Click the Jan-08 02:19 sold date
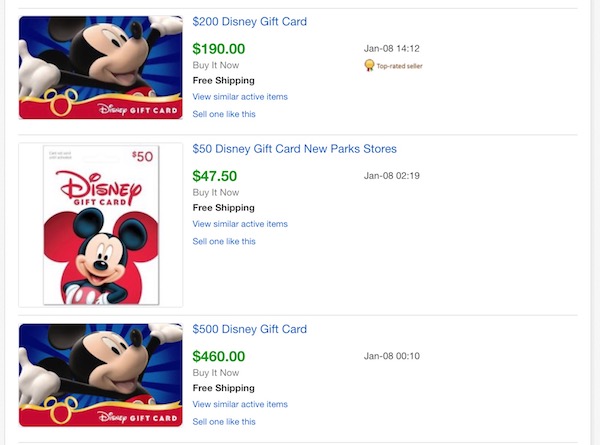The width and height of the screenshot is (600, 445). point(391,176)
